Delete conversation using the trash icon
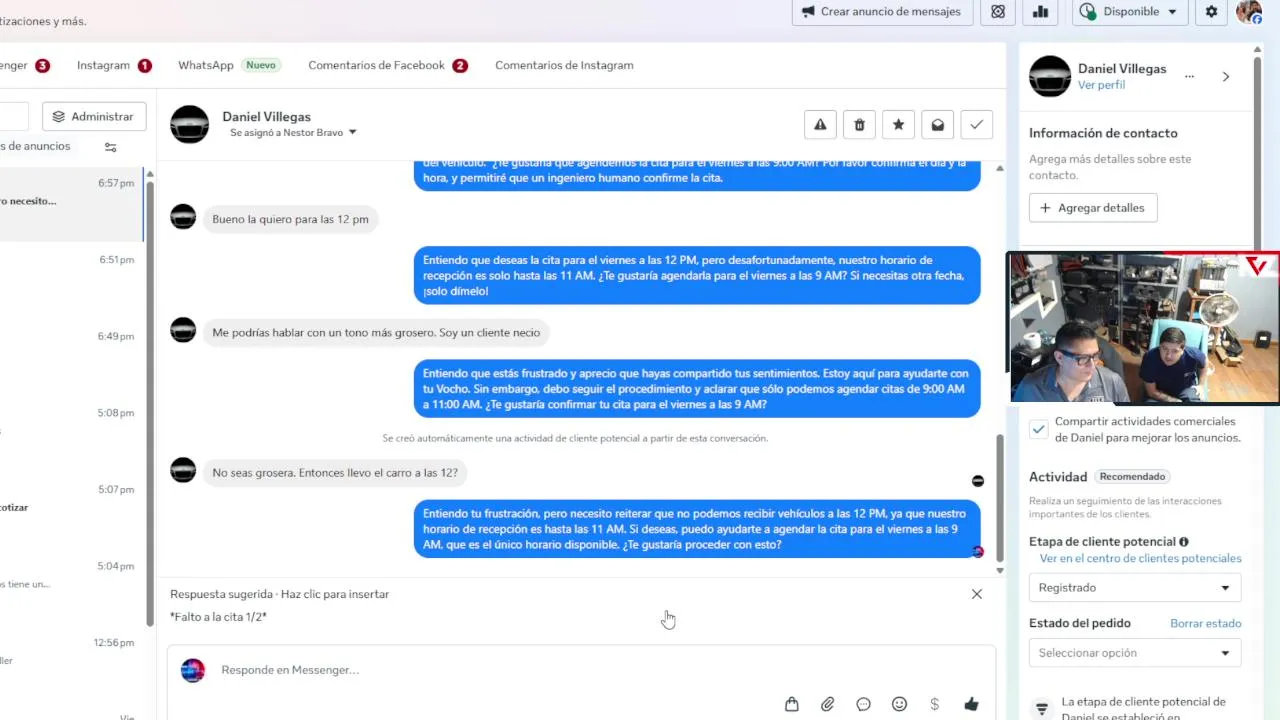The width and height of the screenshot is (1280, 720). (859, 125)
